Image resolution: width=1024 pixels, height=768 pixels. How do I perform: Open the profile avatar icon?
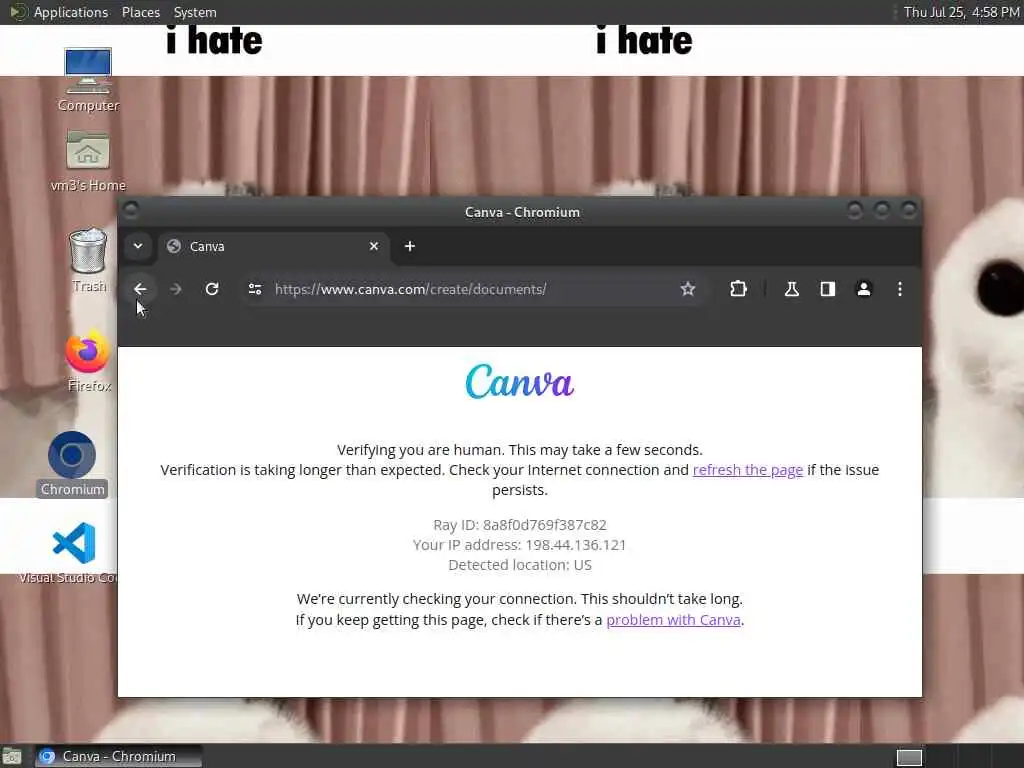pos(863,289)
